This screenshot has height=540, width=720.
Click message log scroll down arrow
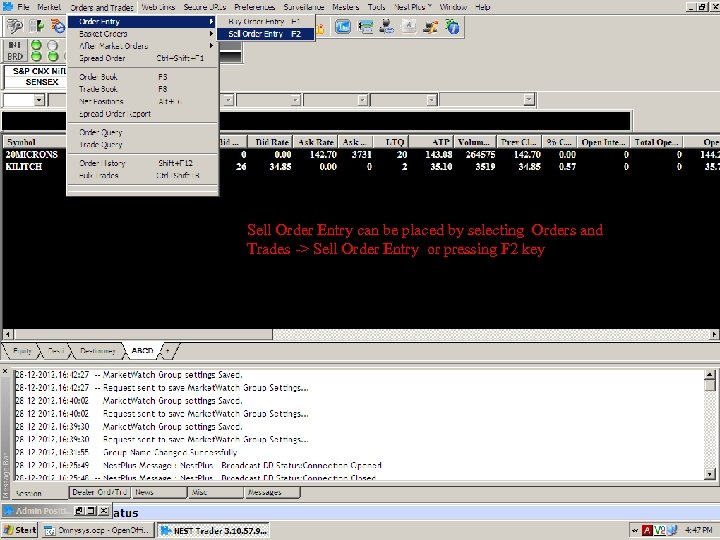click(x=709, y=474)
